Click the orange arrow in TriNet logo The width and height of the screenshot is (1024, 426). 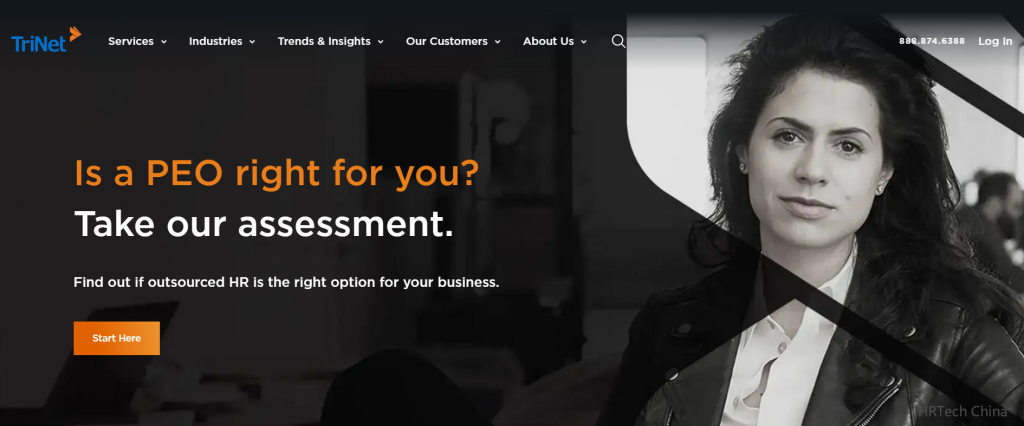(x=75, y=33)
